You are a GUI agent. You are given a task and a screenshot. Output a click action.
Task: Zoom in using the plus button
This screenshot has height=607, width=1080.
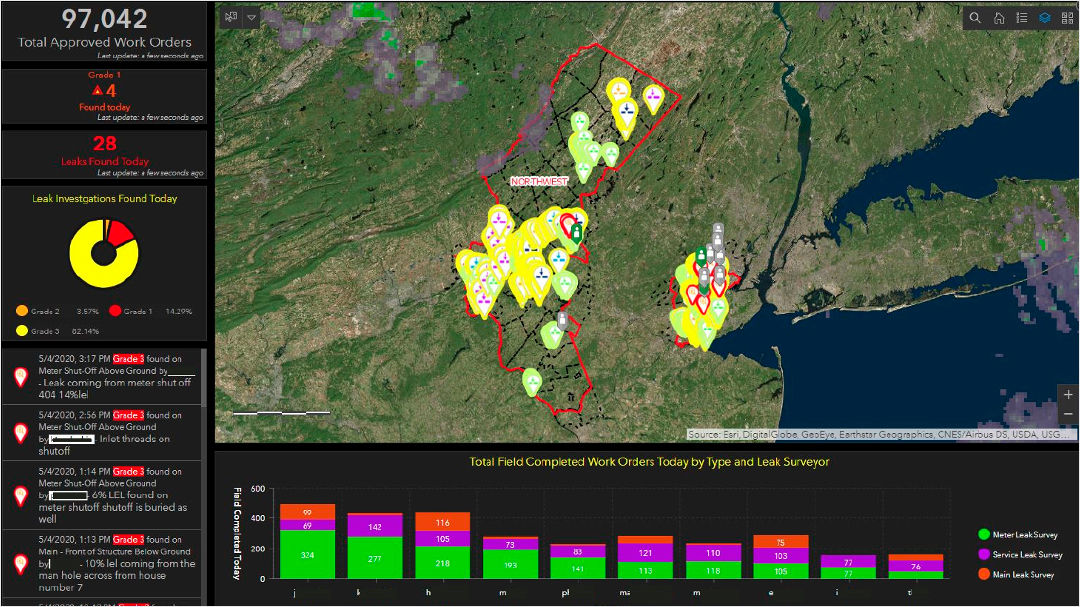click(1068, 395)
